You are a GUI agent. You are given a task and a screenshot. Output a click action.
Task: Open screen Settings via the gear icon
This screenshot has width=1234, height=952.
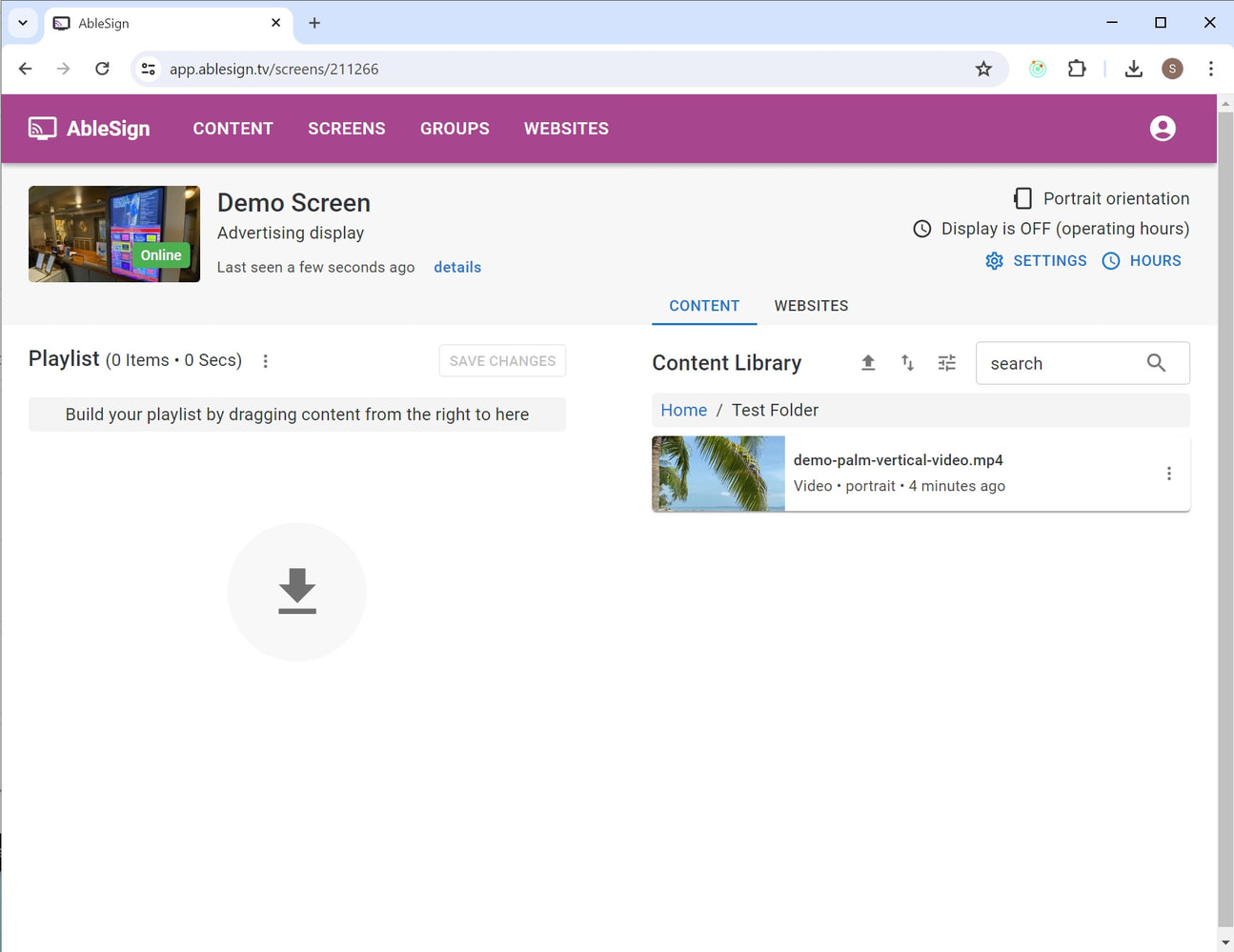tap(995, 260)
